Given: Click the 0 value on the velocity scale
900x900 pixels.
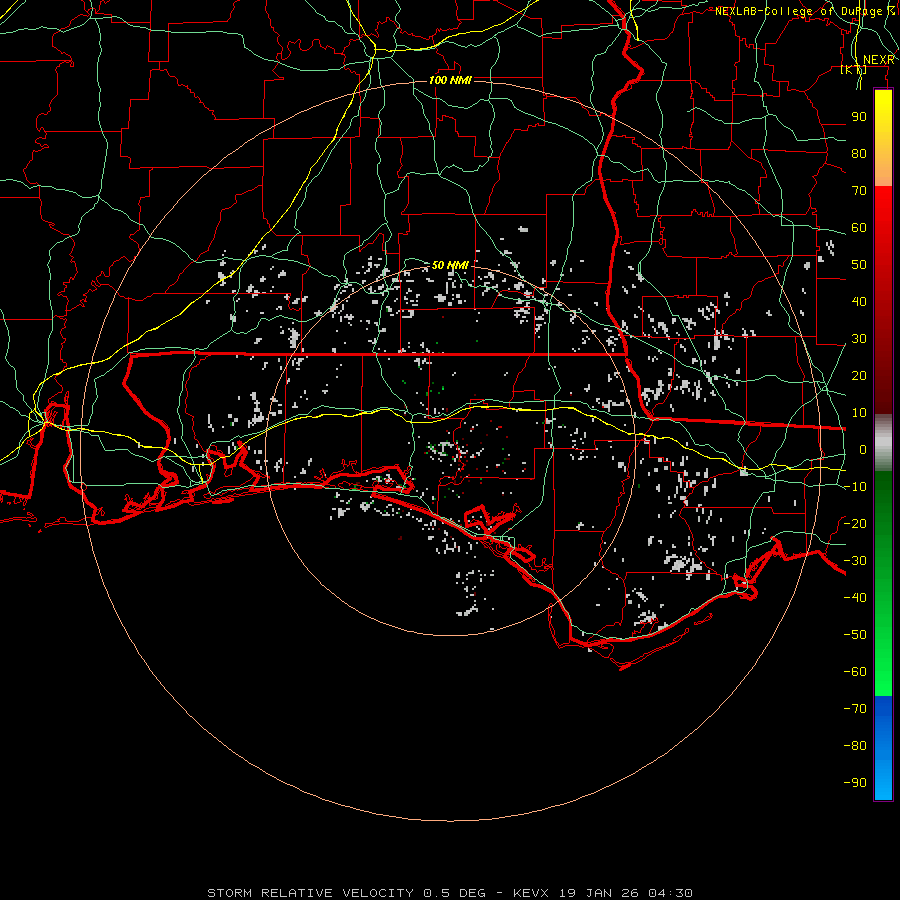Looking at the screenshot, I should [863, 449].
